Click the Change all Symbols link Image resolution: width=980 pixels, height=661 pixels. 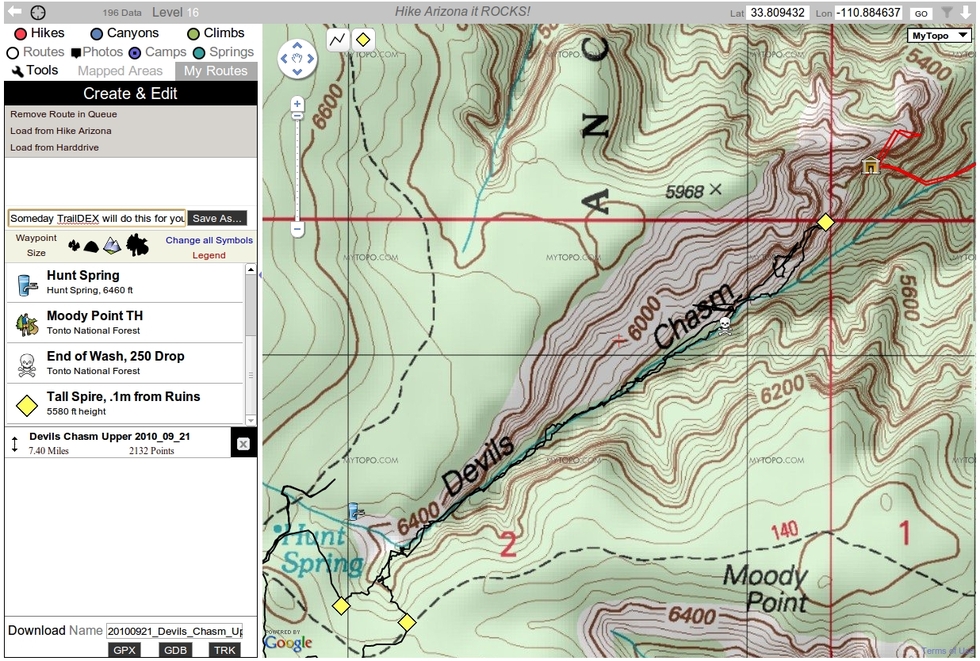209,241
